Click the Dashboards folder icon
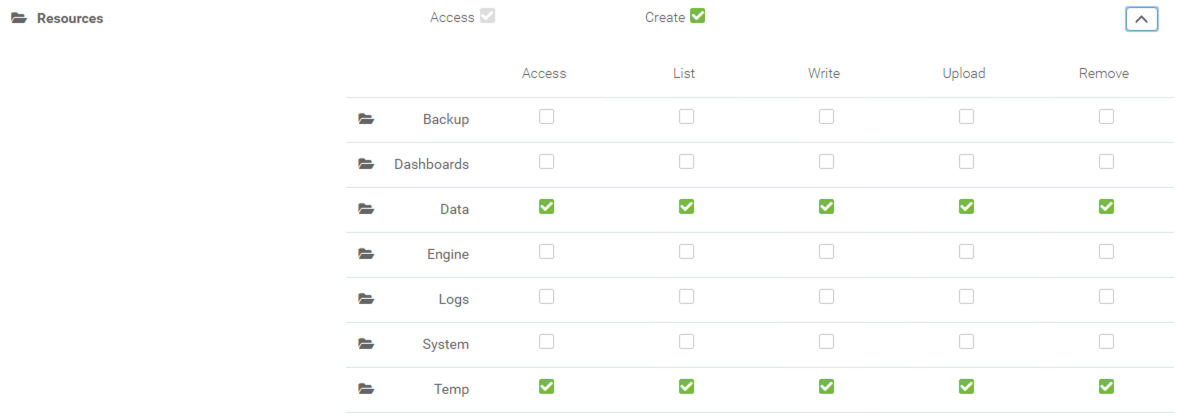The height and width of the screenshot is (416, 1177). point(366,164)
